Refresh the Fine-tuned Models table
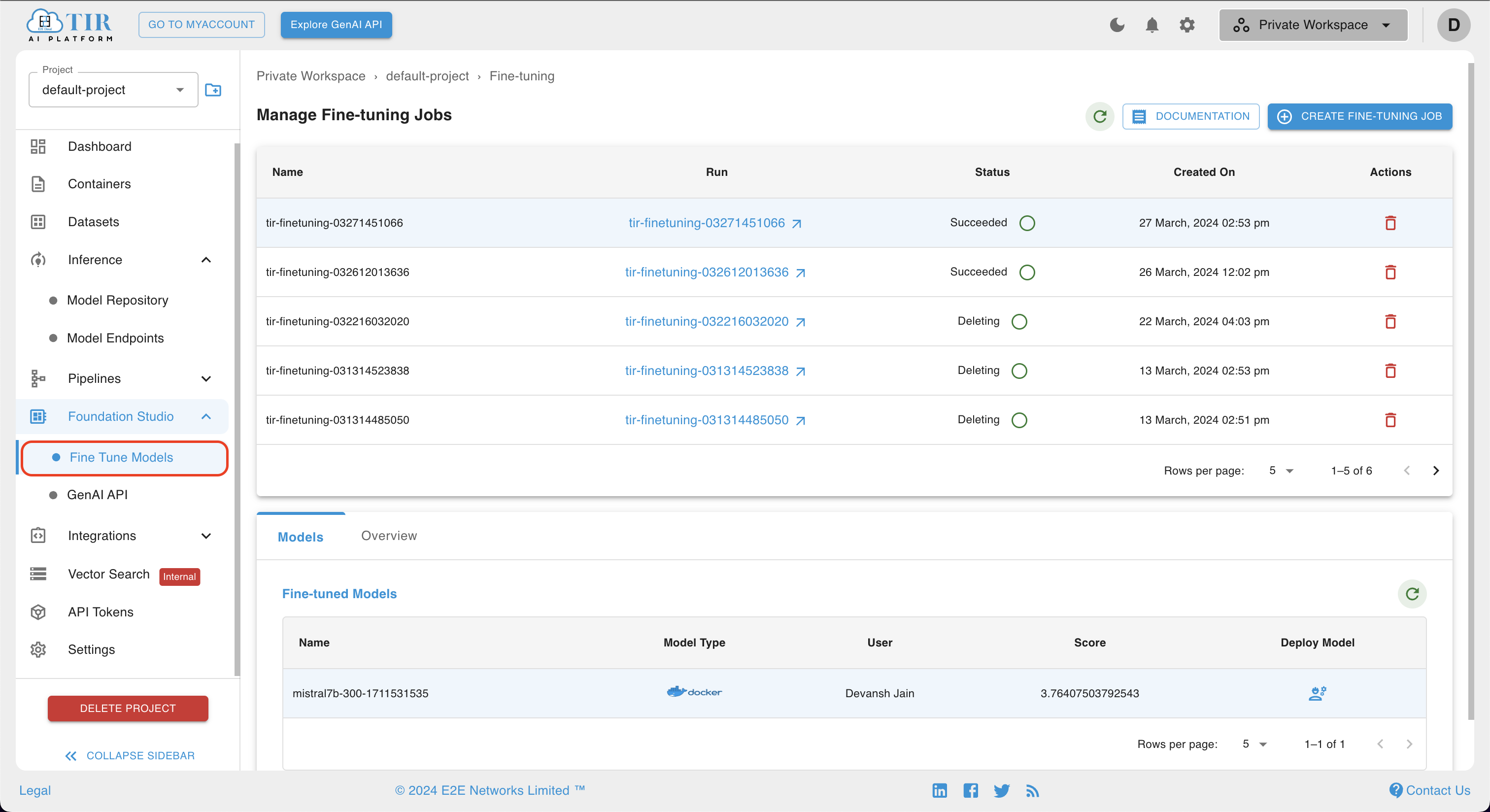The width and height of the screenshot is (1490, 812). 1412,593
